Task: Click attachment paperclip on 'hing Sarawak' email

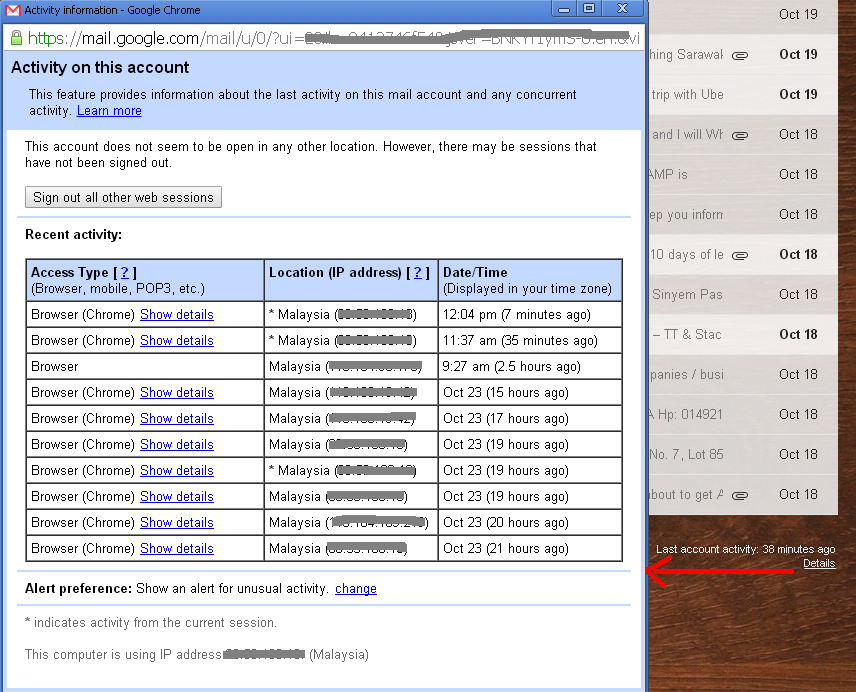Action: 740,55
